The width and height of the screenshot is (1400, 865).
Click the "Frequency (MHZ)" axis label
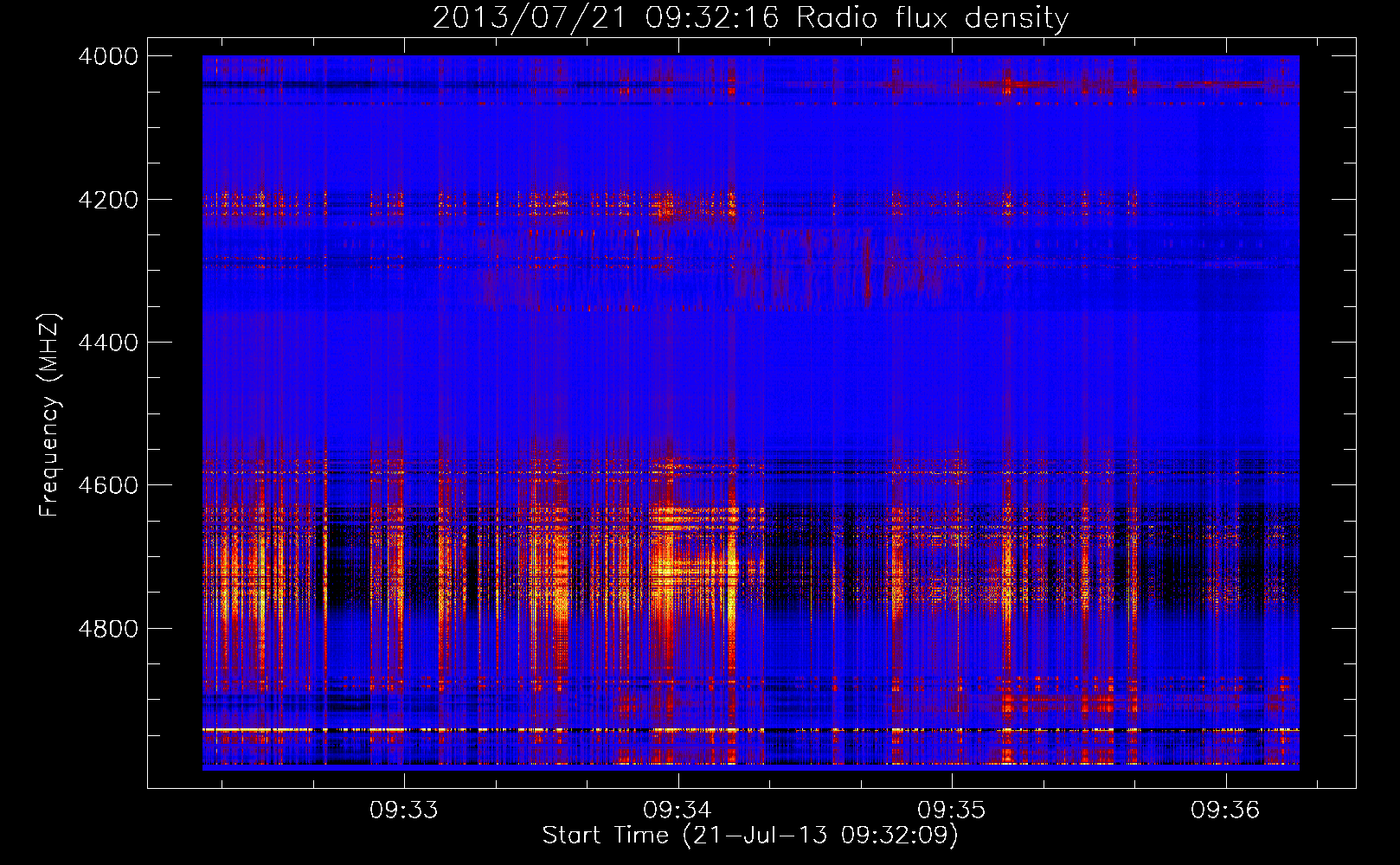[x=49, y=415]
